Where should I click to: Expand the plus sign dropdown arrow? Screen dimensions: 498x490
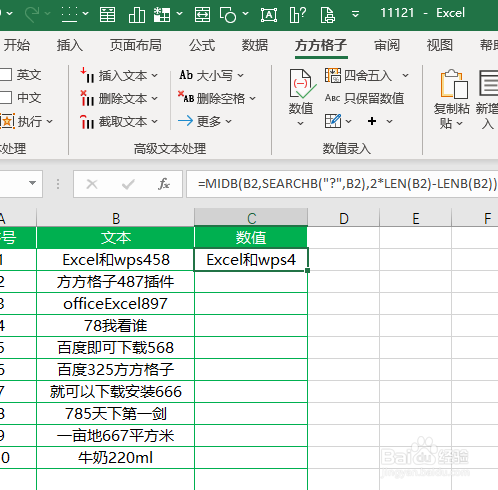[x=389, y=121]
